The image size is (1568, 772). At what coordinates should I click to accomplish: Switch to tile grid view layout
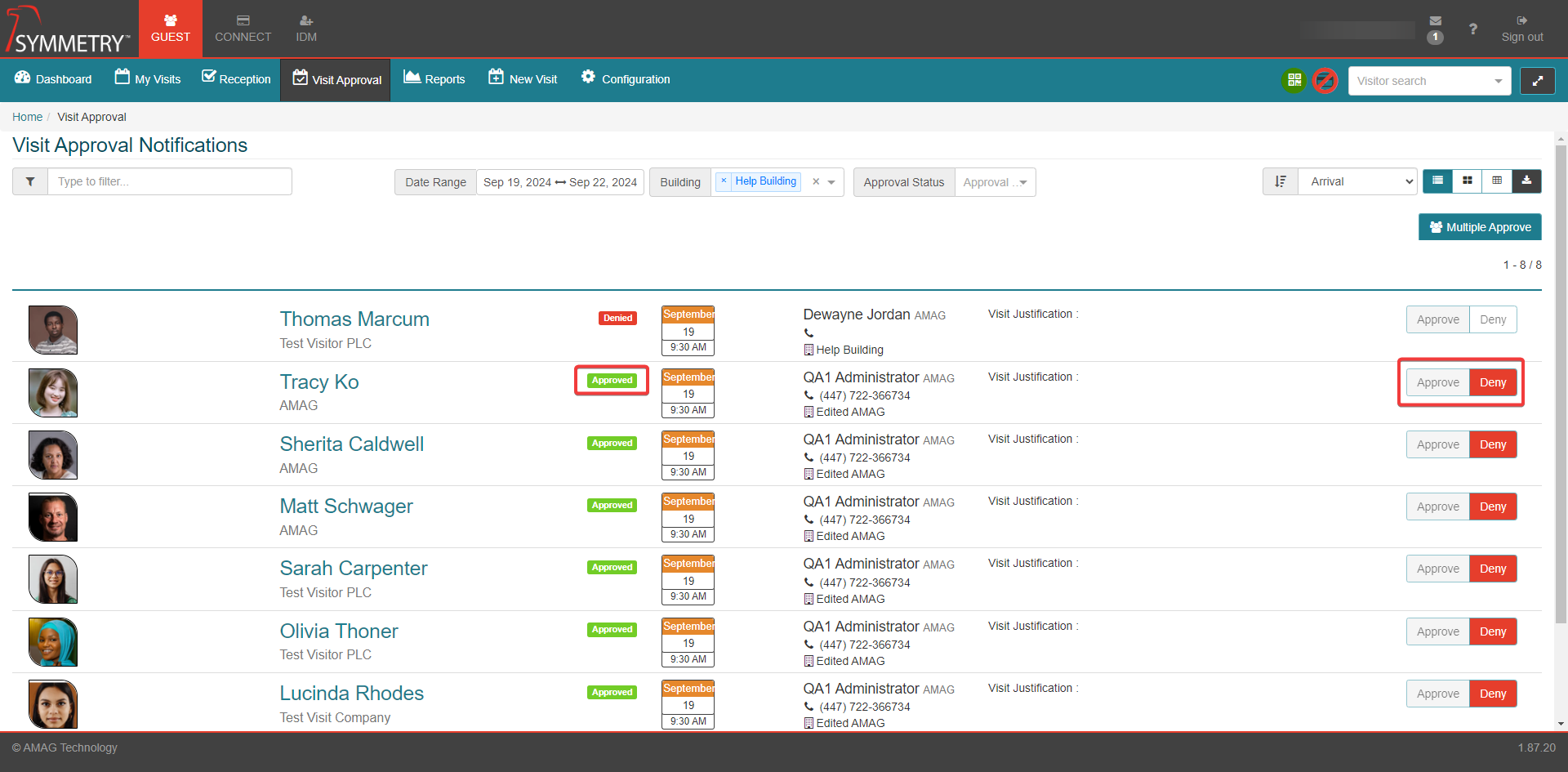click(1468, 181)
